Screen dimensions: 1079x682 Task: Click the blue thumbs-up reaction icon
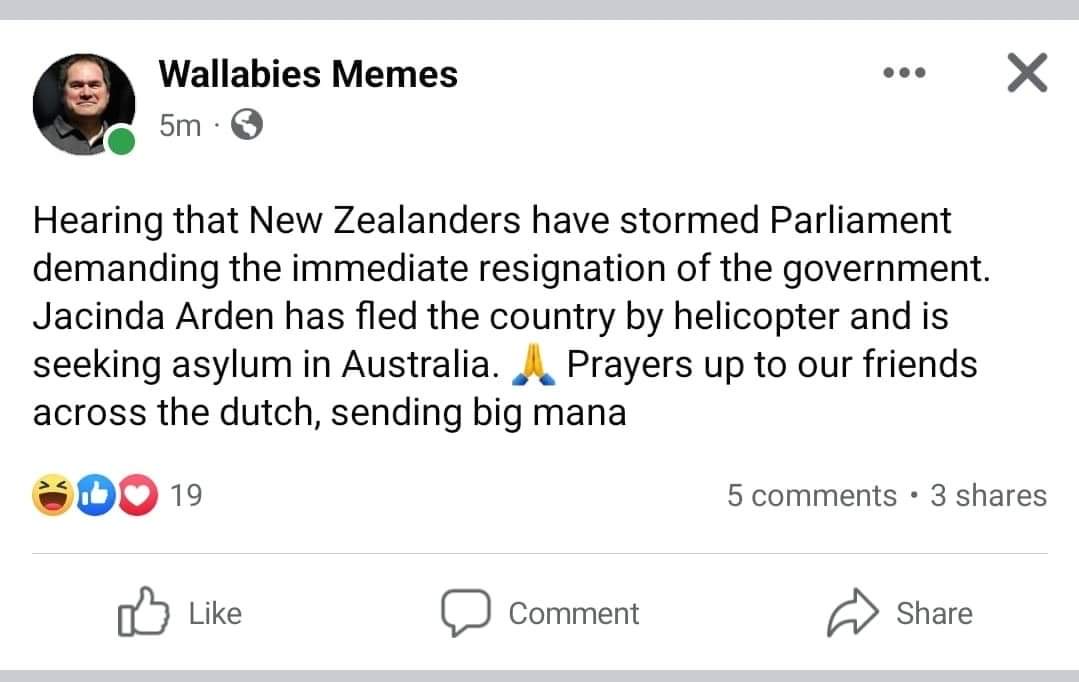[x=96, y=495]
